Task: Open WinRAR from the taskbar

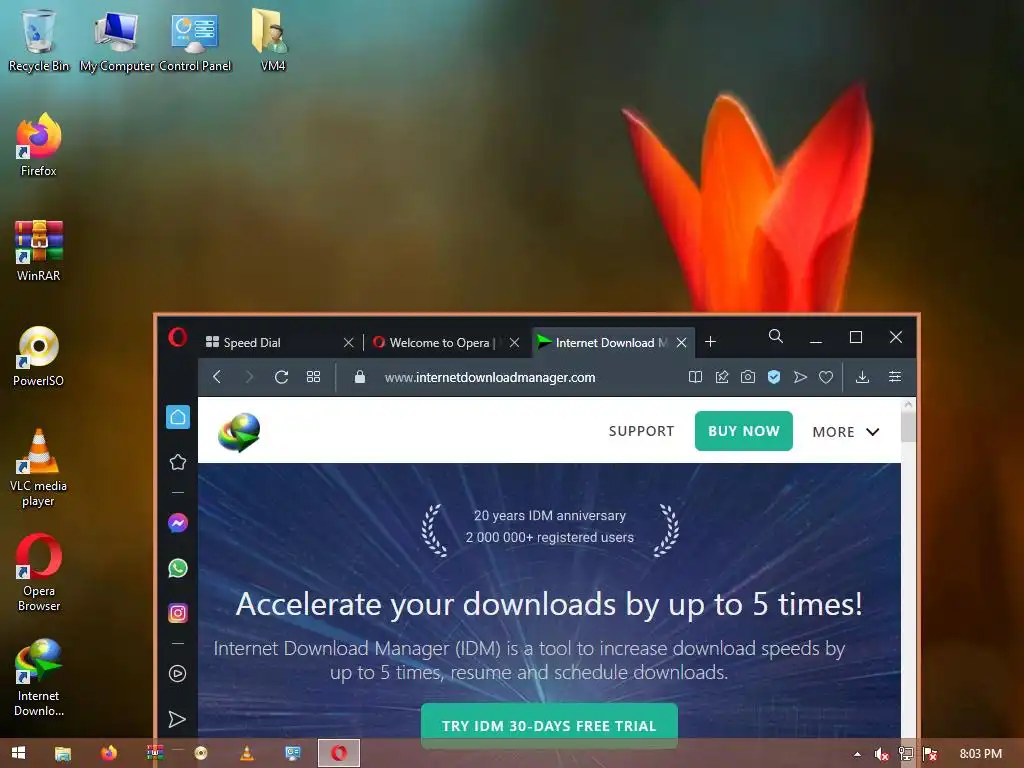Action: 155,753
